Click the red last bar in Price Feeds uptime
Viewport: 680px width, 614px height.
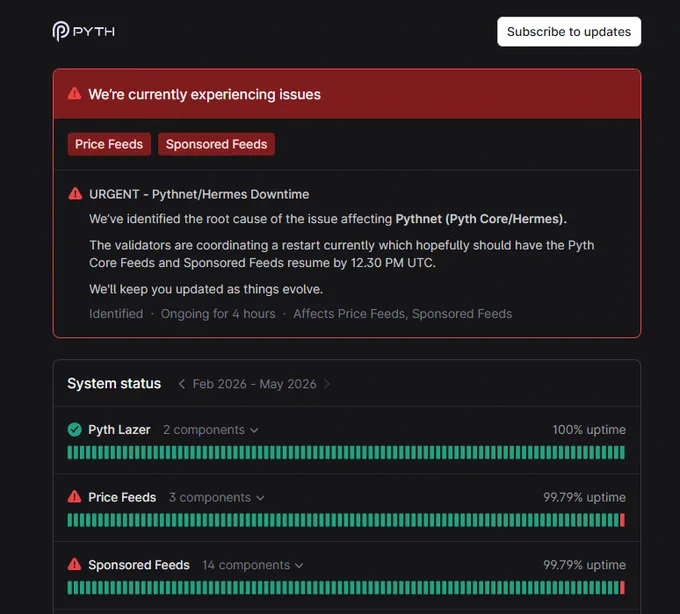pyautogui.click(x=622, y=520)
